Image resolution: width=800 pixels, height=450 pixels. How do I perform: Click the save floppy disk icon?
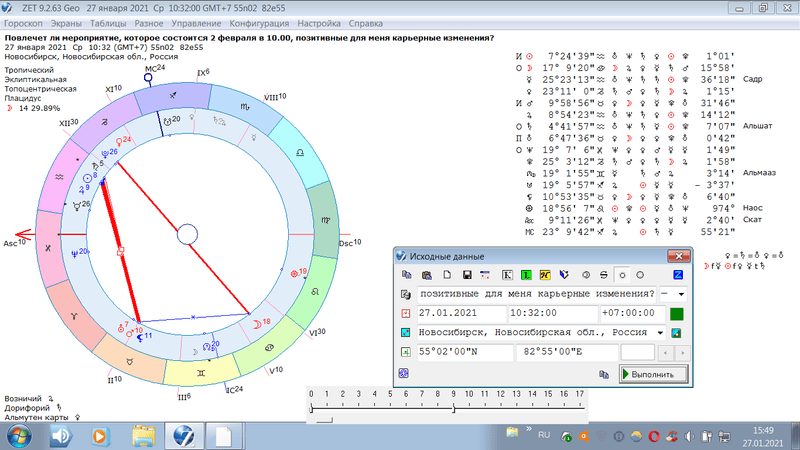[x=465, y=274]
